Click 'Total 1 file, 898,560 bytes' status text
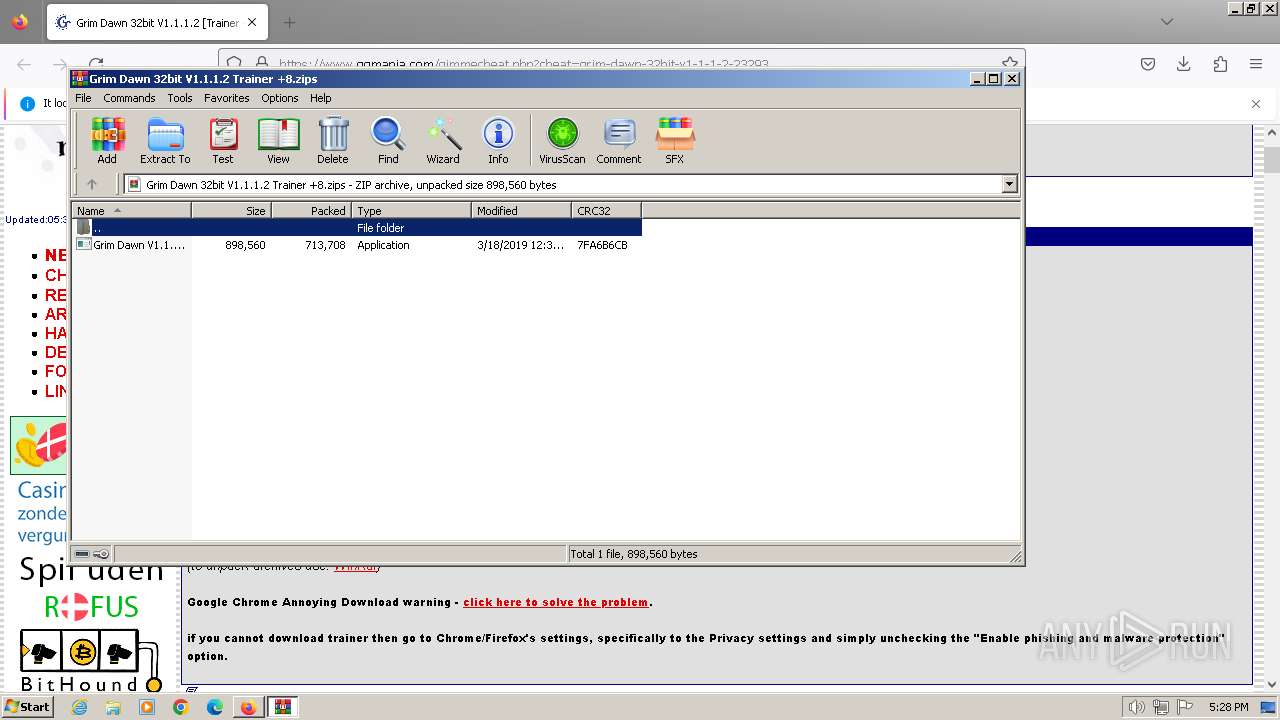 [633, 554]
